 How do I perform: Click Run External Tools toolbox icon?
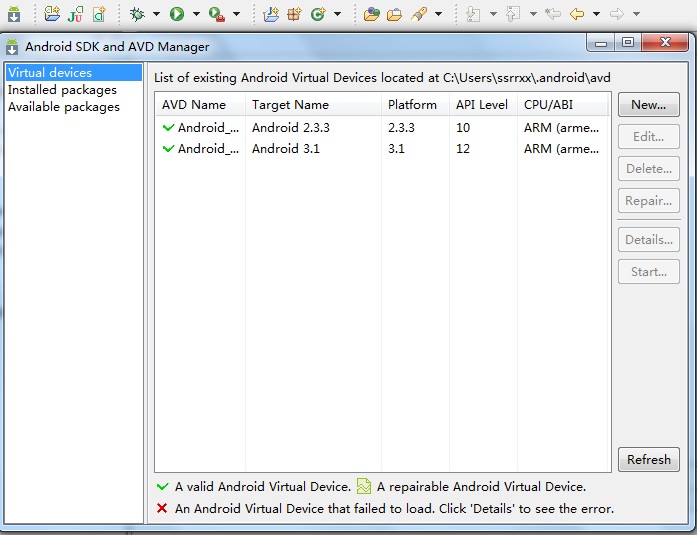pos(216,14)
